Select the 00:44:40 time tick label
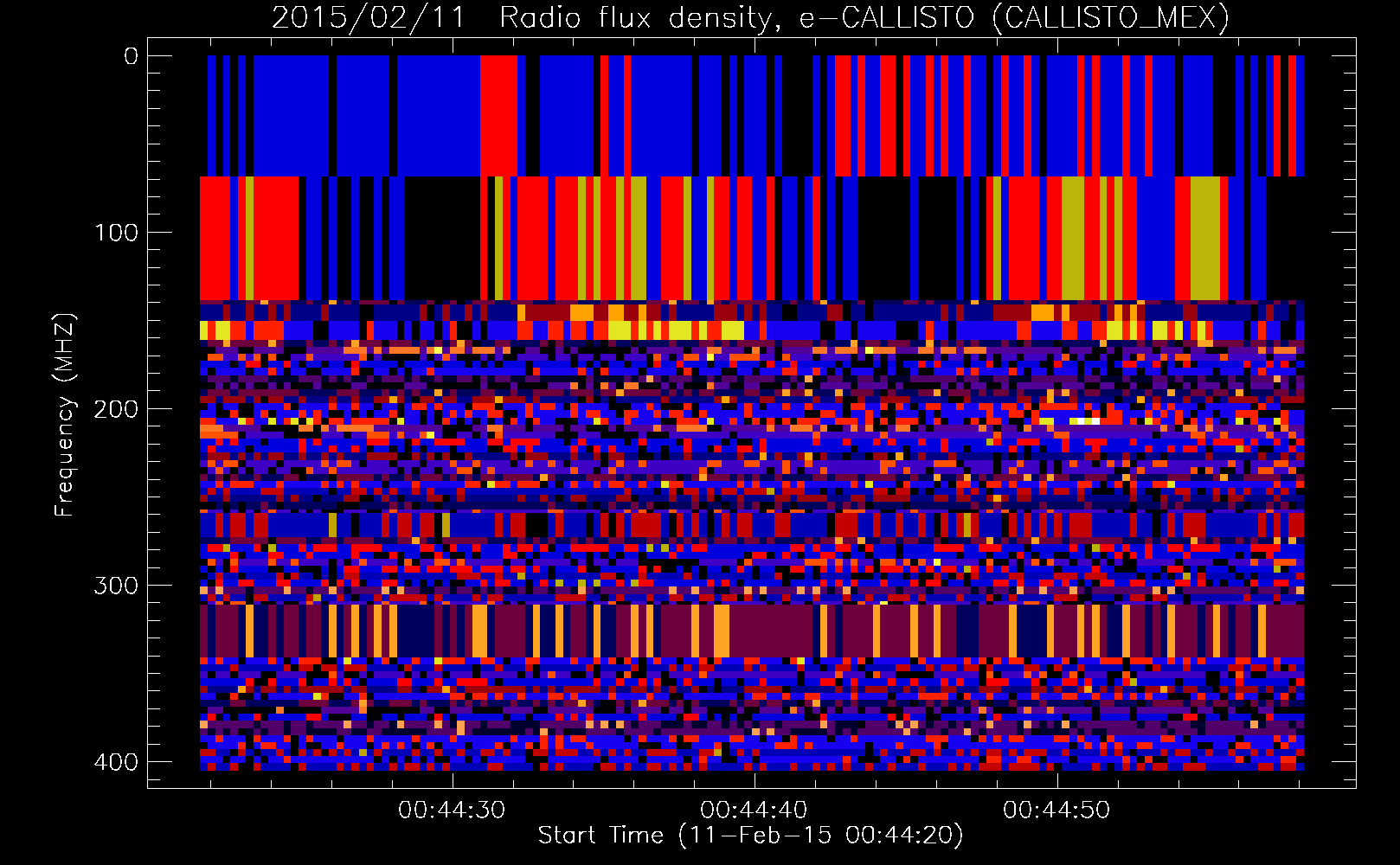 click(x=754, y=811)
